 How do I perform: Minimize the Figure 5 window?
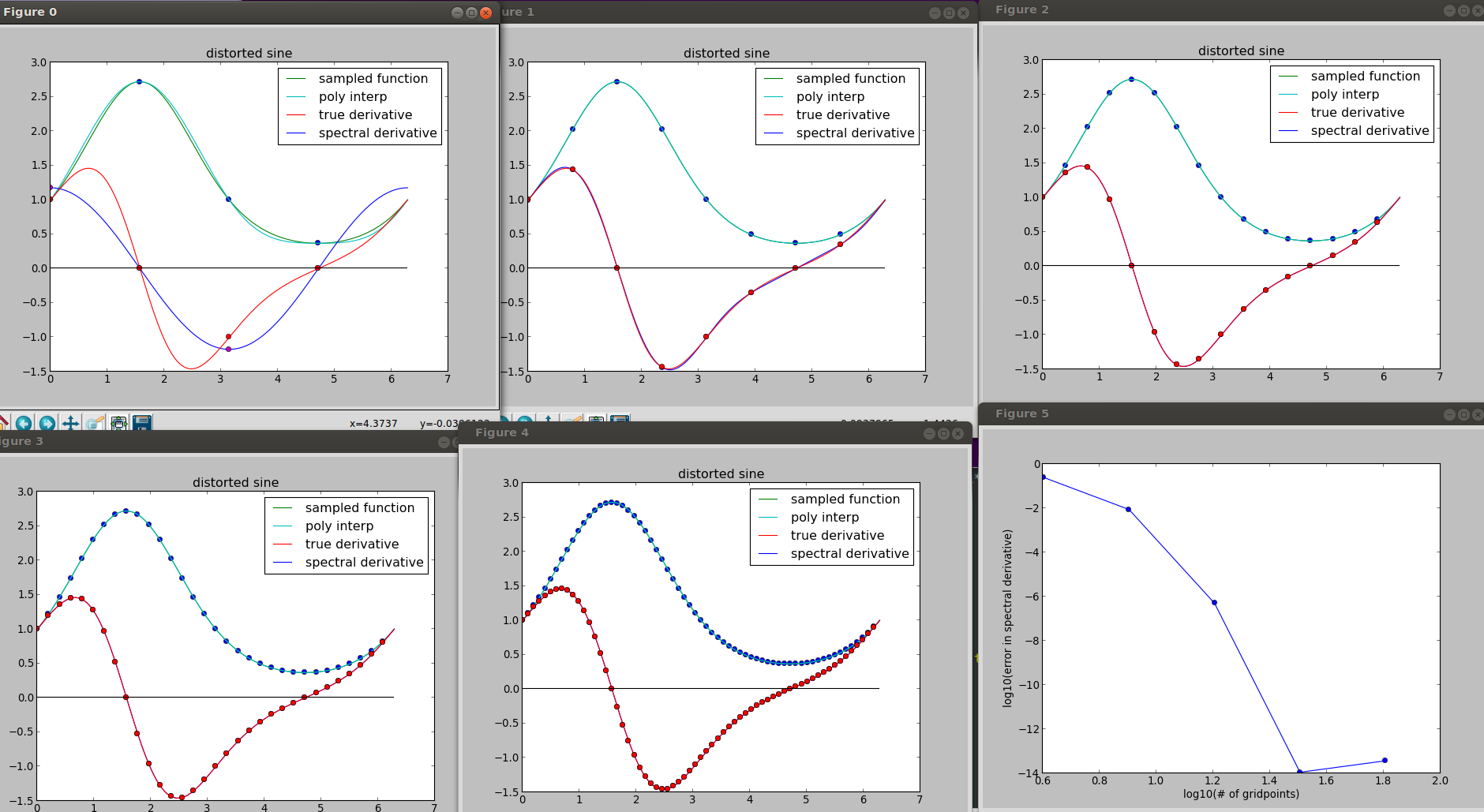click(x=1449, y=414)
